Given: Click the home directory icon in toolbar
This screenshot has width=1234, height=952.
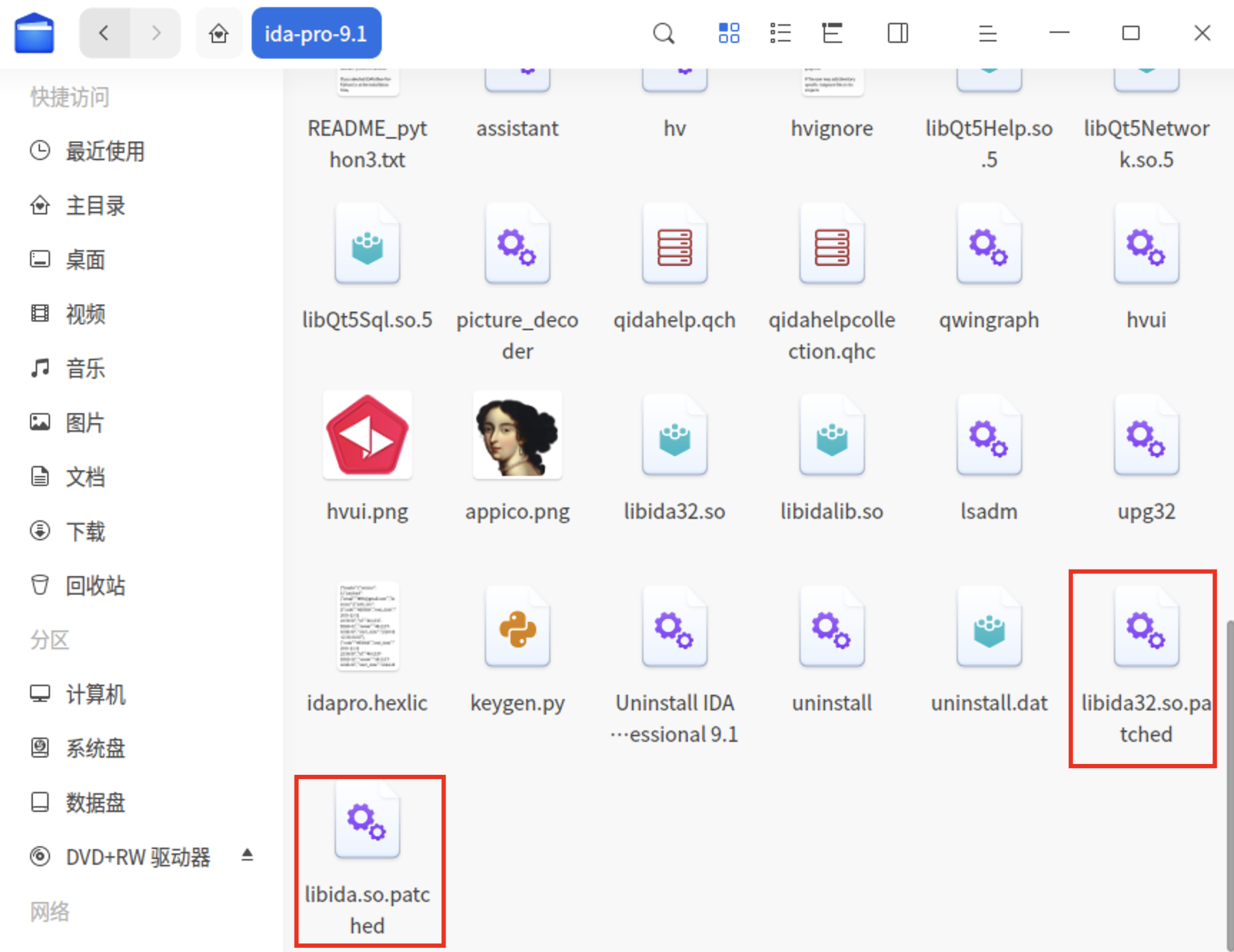Looking at the screenshot, I should click(219, 34).
